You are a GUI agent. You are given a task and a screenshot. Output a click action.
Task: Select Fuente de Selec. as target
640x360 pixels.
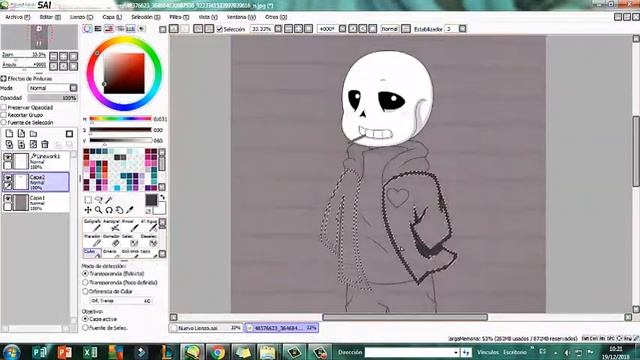tap(85, 328)
